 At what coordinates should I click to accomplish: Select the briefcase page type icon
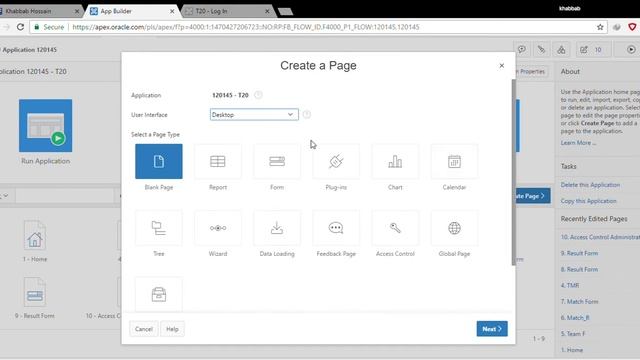[159, 294]
